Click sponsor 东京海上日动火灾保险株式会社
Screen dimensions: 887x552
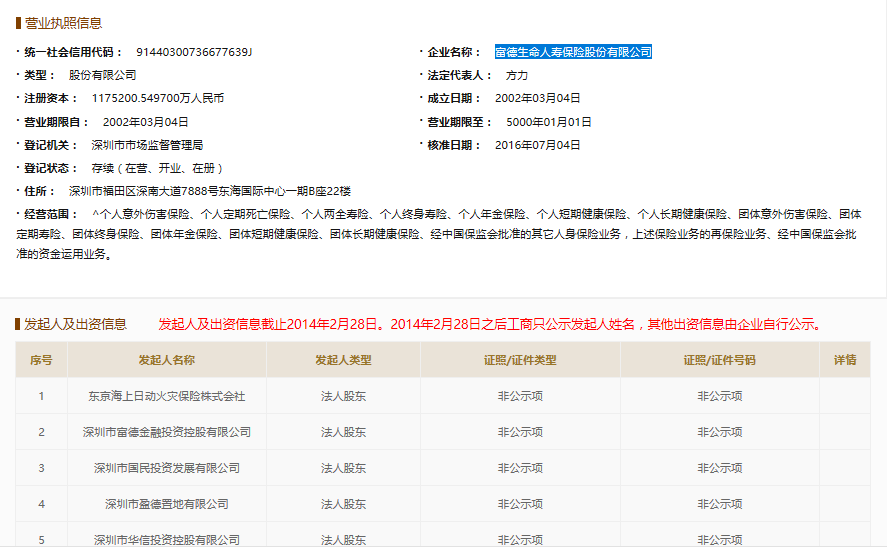point(167,396)
